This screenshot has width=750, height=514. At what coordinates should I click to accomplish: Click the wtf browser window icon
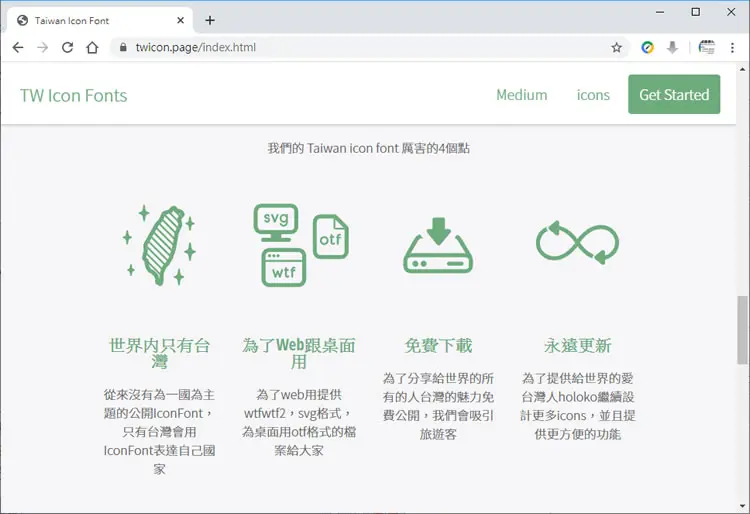284,268
